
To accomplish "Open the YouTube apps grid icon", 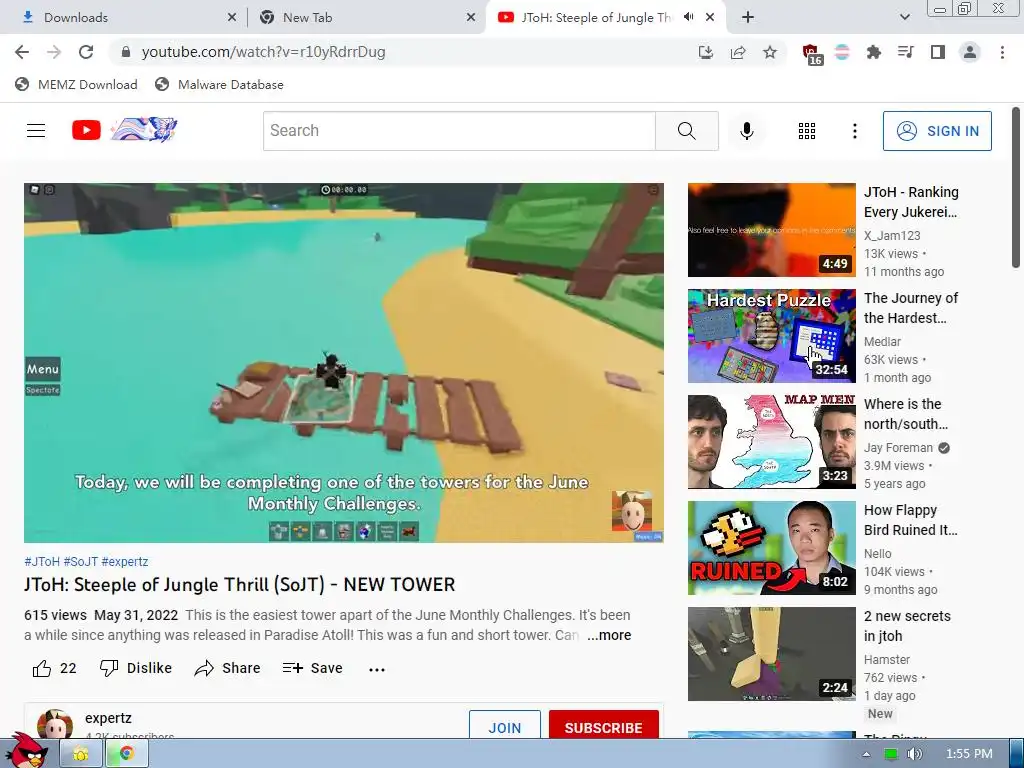I will (807, 131).
